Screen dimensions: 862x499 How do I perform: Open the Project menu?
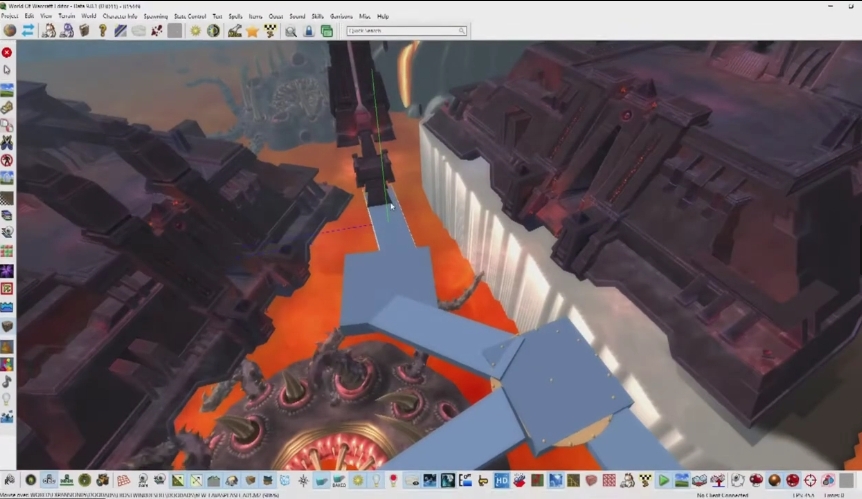[9, 16]
